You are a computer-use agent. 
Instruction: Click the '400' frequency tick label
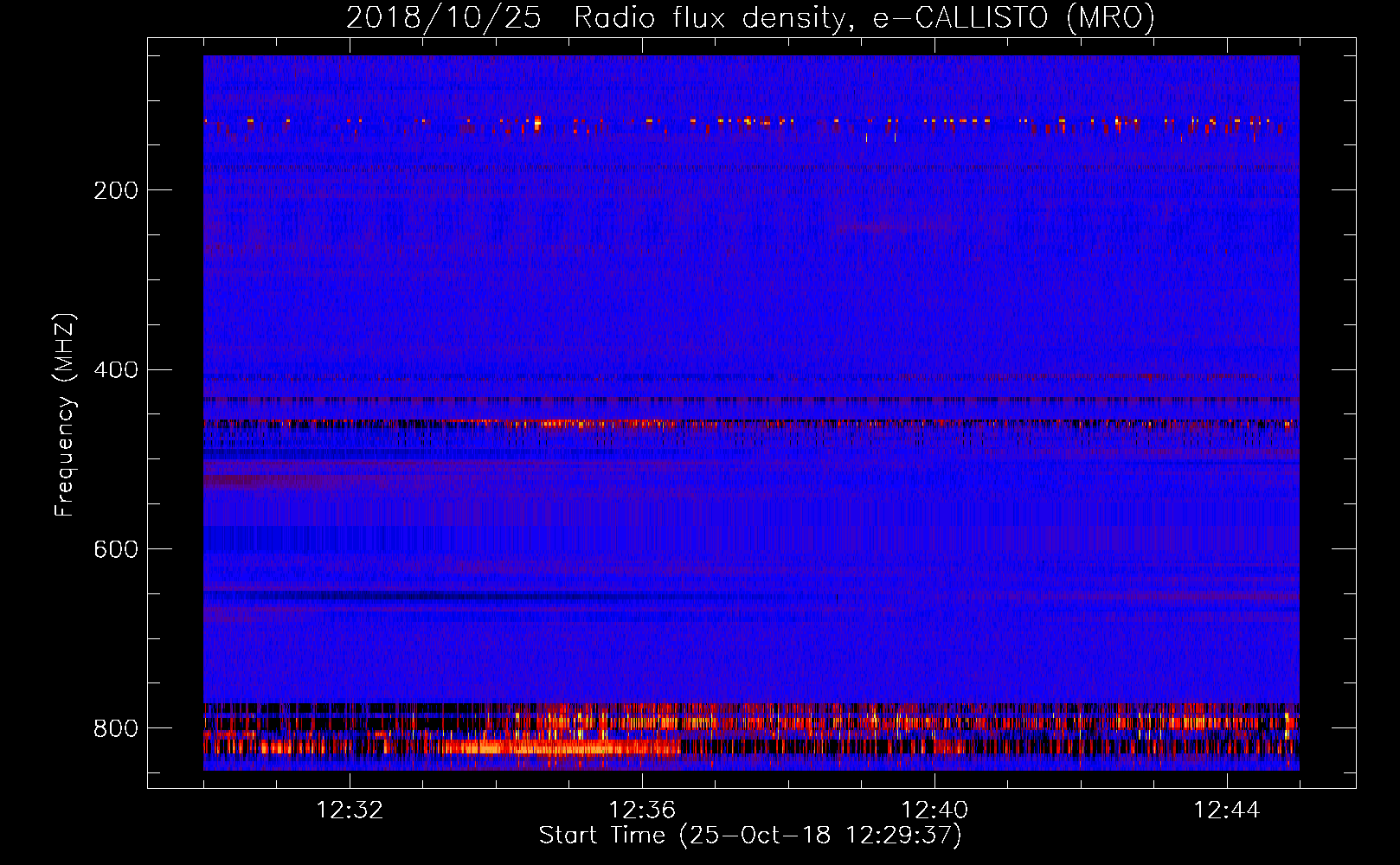pos(116,370)
